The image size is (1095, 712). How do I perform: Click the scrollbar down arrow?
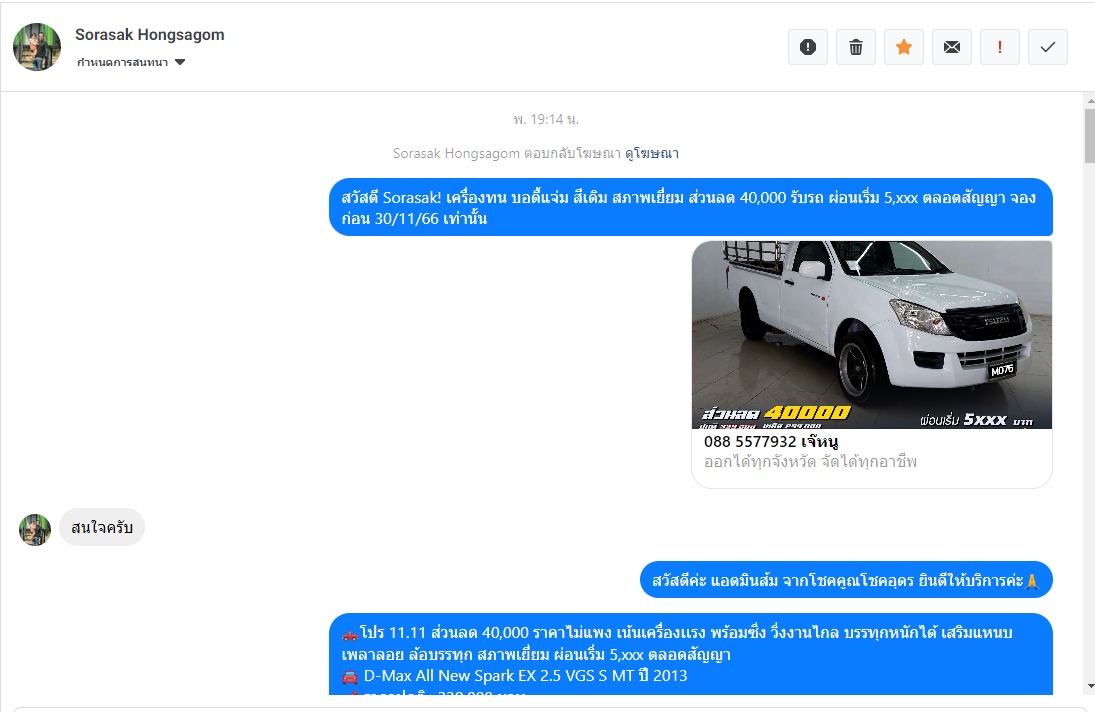click(x=1089, y=687)
